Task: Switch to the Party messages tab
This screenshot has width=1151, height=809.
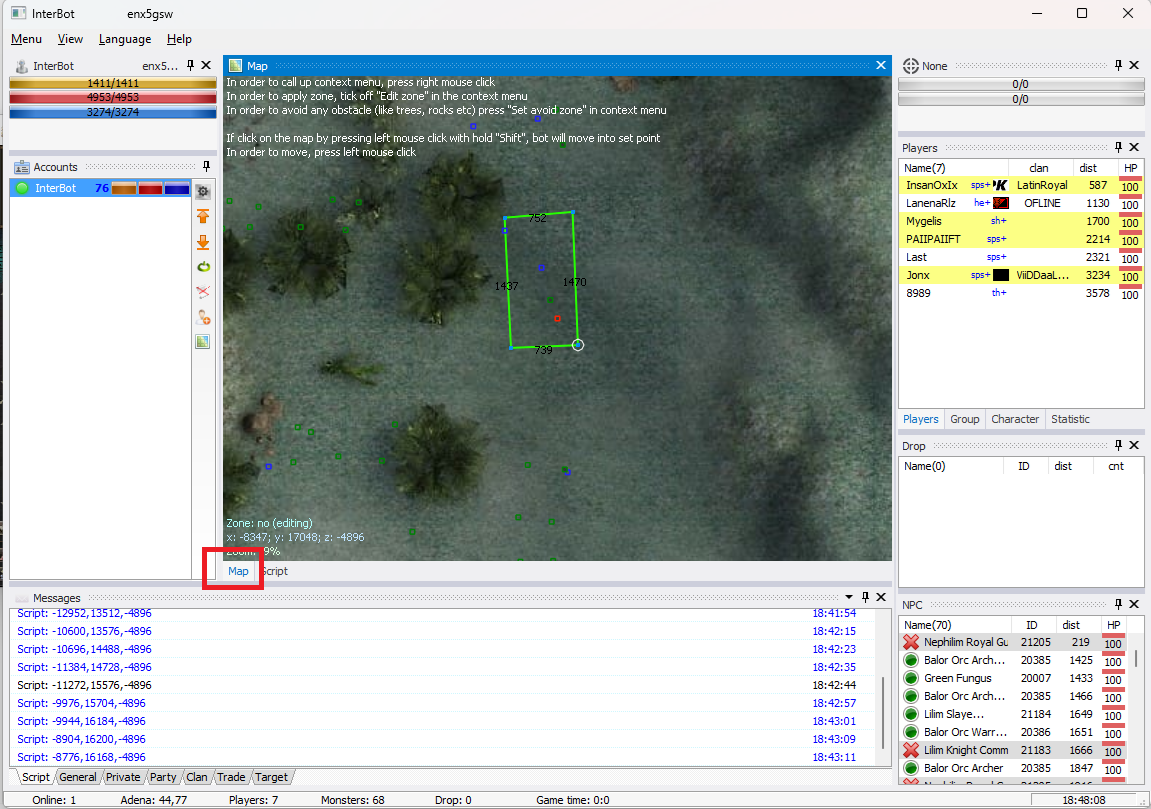Action: 163,777
